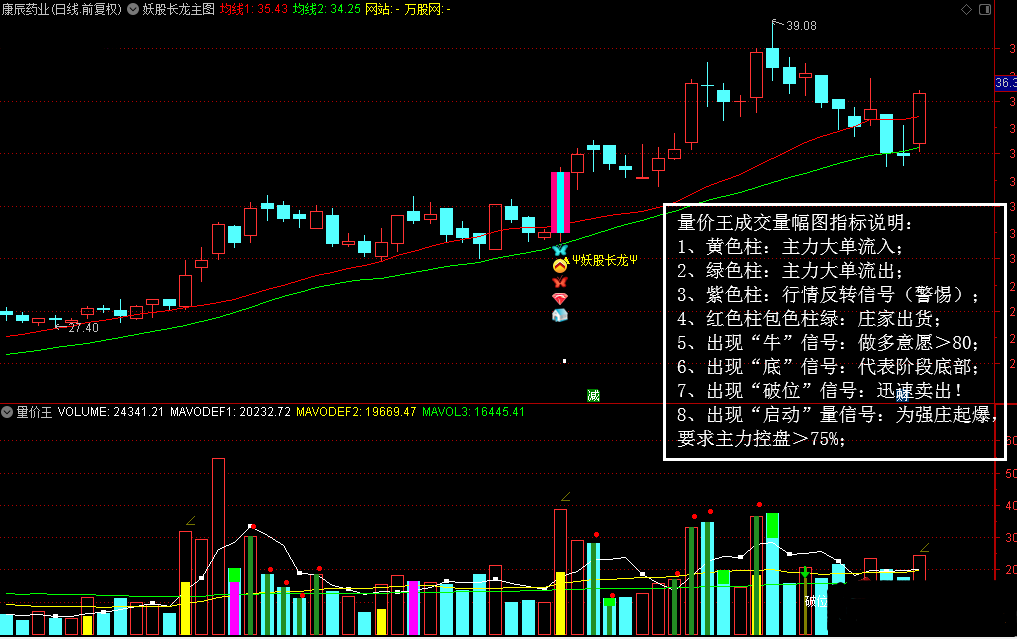
Task: Click the blue 财 marker
Action: [x=902, y=394]
